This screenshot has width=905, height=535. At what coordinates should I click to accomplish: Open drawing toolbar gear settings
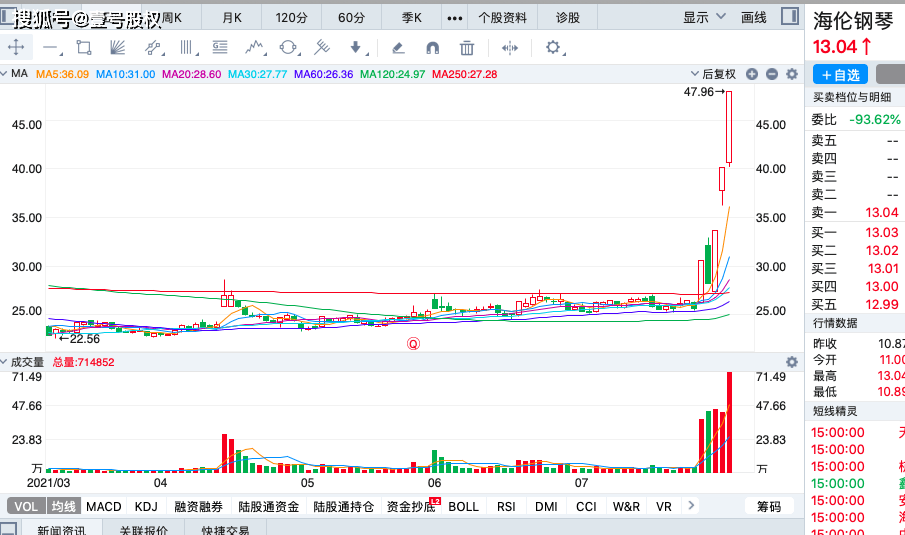553,47
